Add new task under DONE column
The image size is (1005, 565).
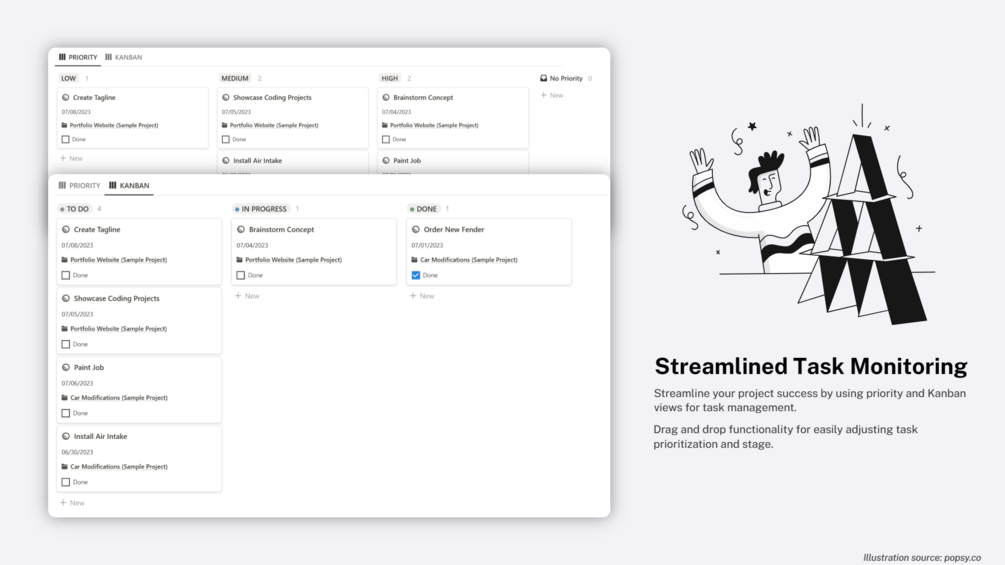click(422, 296)
